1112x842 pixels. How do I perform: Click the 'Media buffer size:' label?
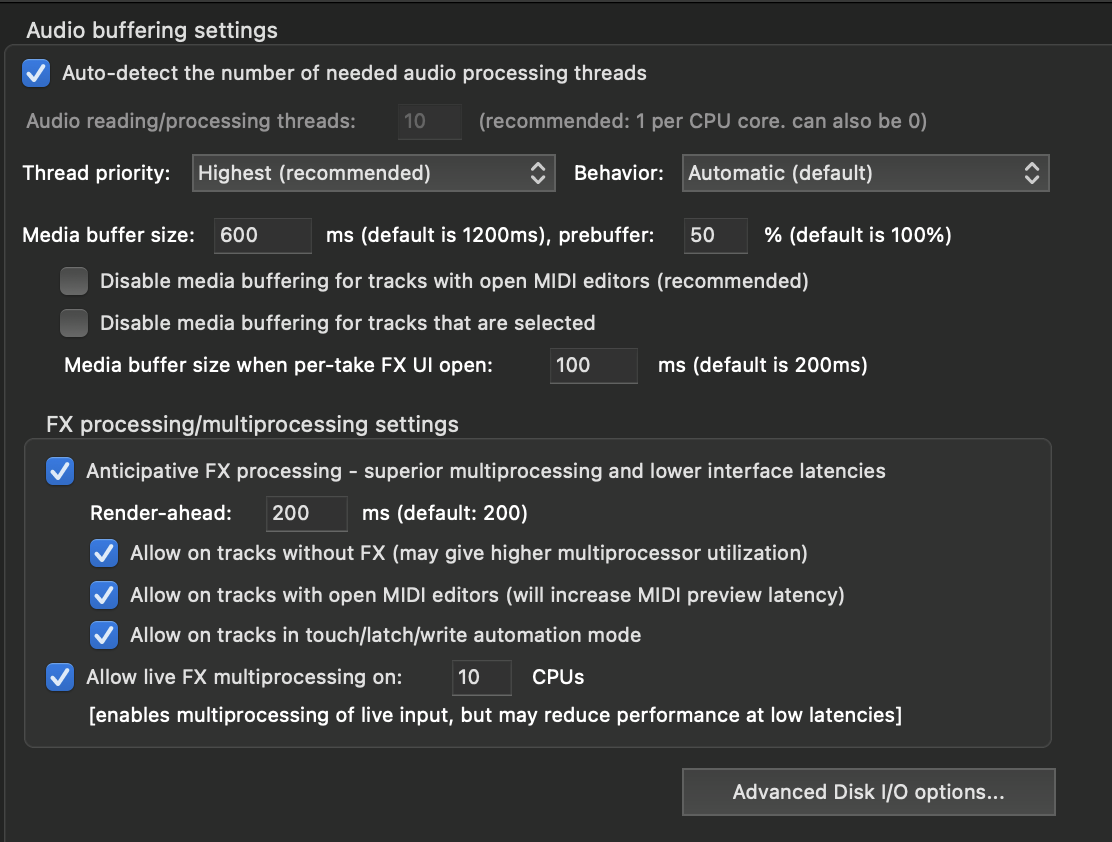tap(108, 235)
